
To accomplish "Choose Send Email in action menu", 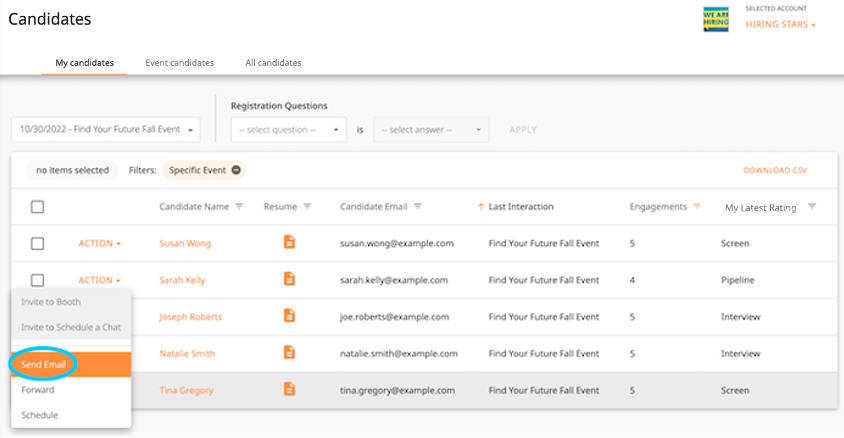I will [x=71, y=364].
